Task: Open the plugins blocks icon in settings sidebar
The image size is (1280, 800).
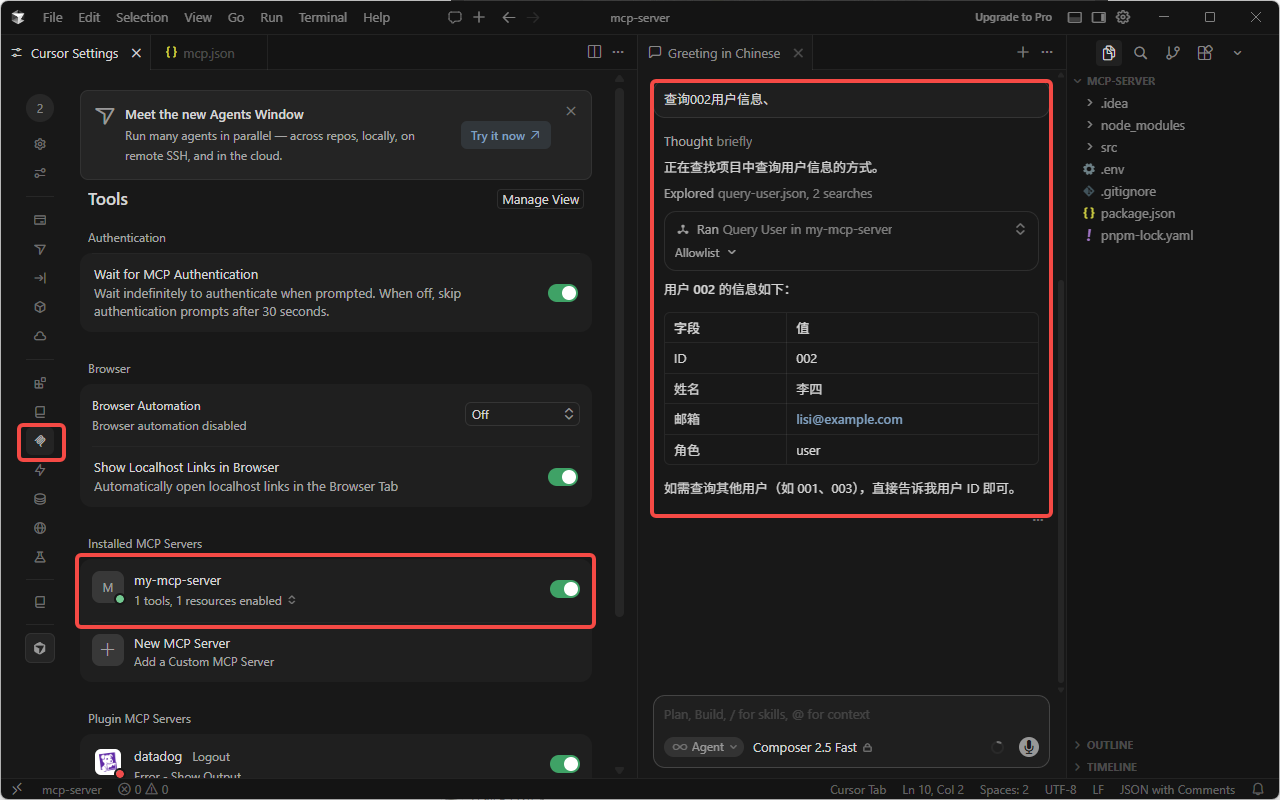Action: [40, 383]
